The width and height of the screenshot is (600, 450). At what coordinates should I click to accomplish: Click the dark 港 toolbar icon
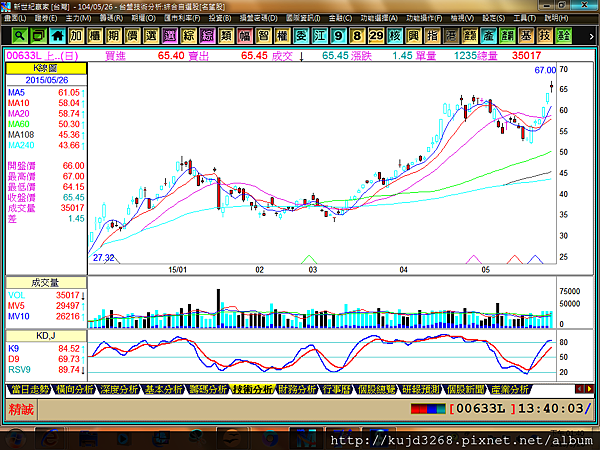coord(451,36)
